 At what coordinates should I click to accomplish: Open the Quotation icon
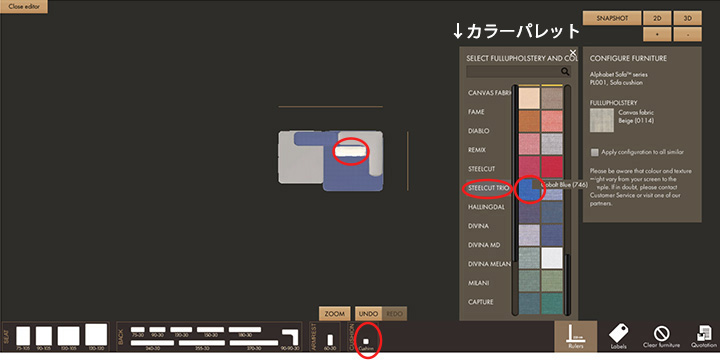pyautogui.click(x=703, y=337)
